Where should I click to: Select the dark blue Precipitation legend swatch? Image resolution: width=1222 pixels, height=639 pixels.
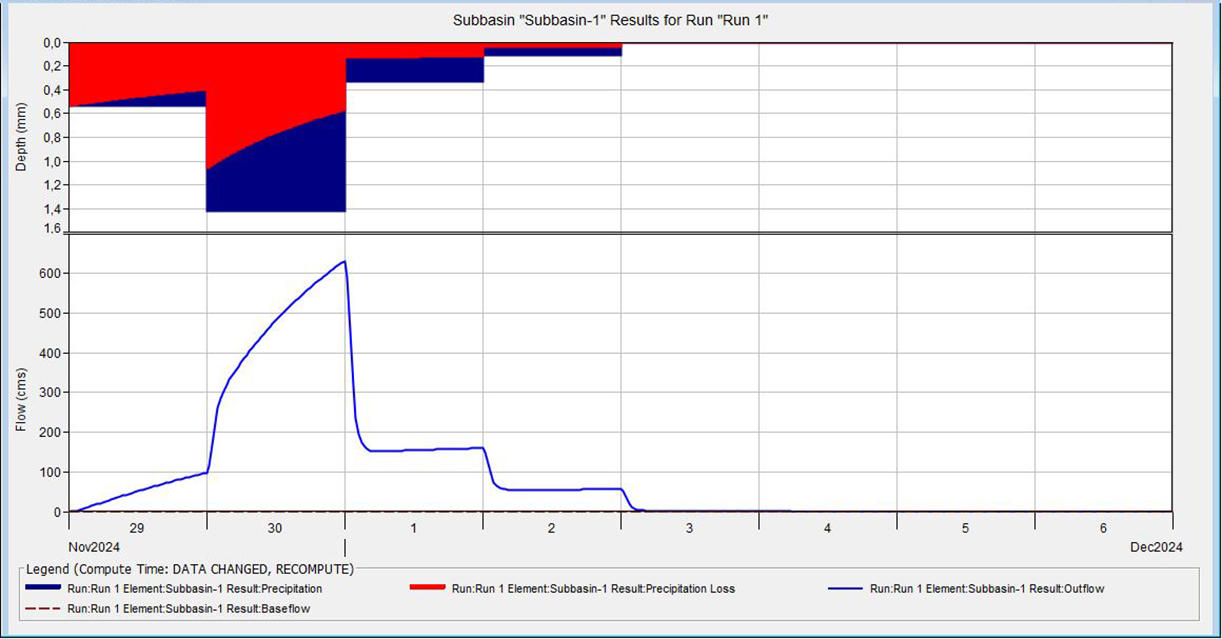coord(42,589)
